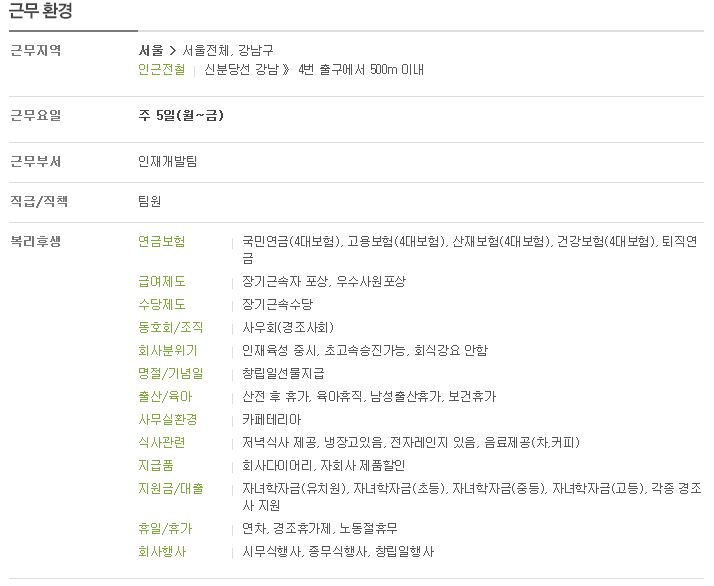Click the 서울전체, 강남구 location text

point(228,51)
